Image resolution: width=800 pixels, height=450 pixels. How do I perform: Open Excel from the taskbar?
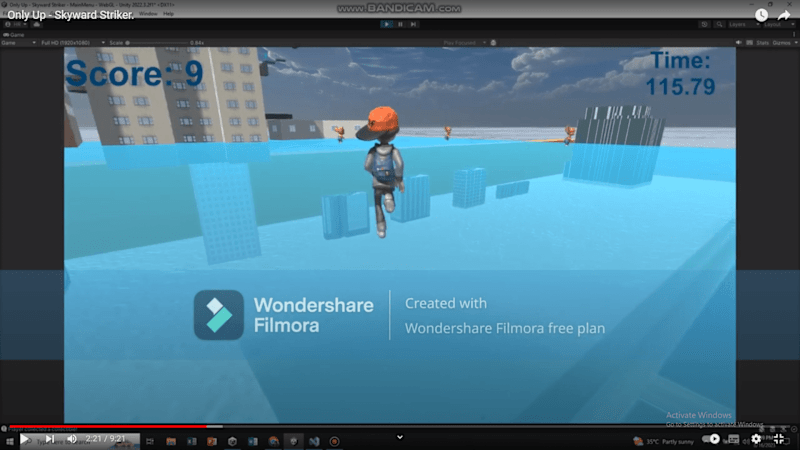[x=191, y=441]
